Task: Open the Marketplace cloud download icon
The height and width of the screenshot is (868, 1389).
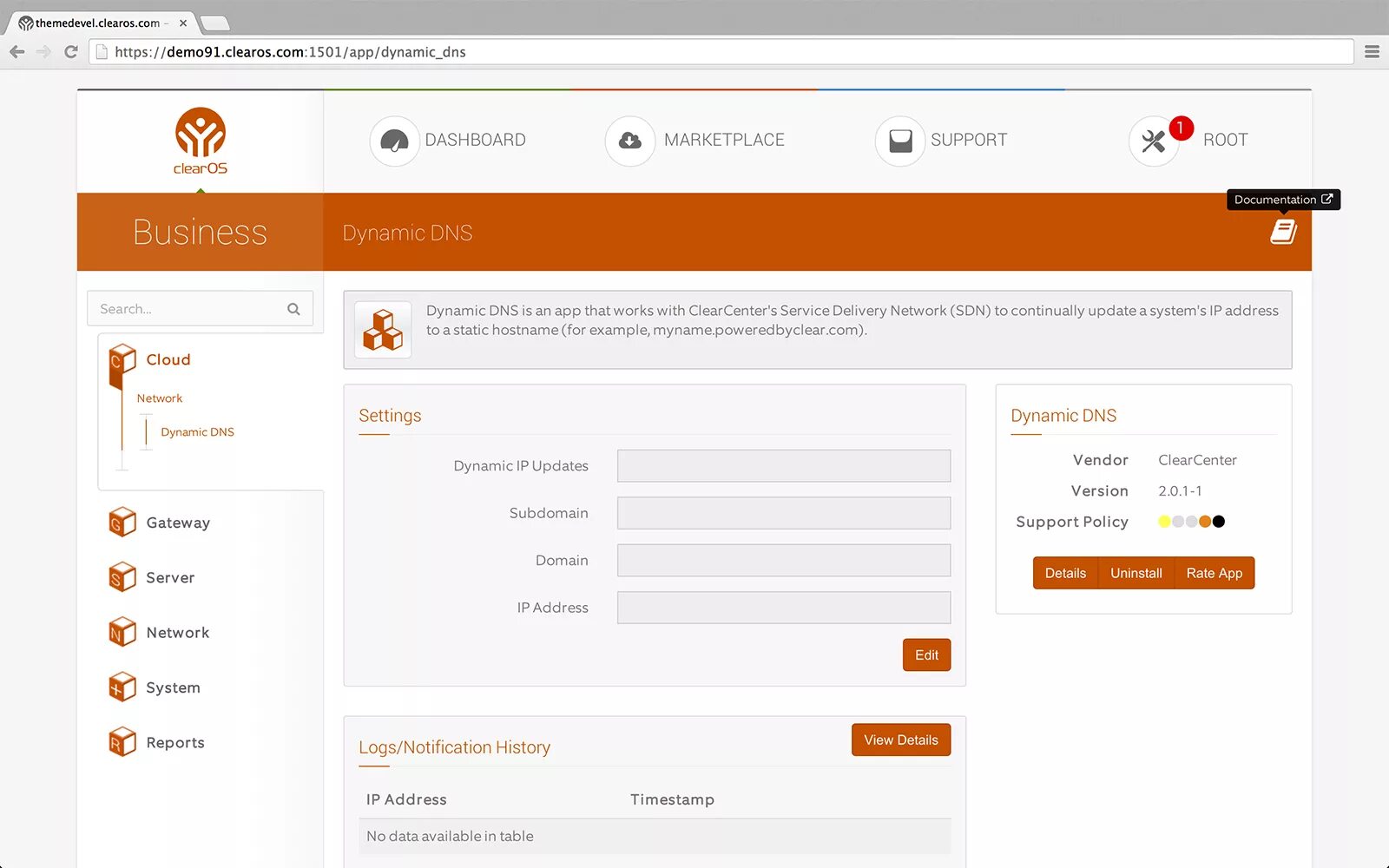Action: [x=630, y=141]
